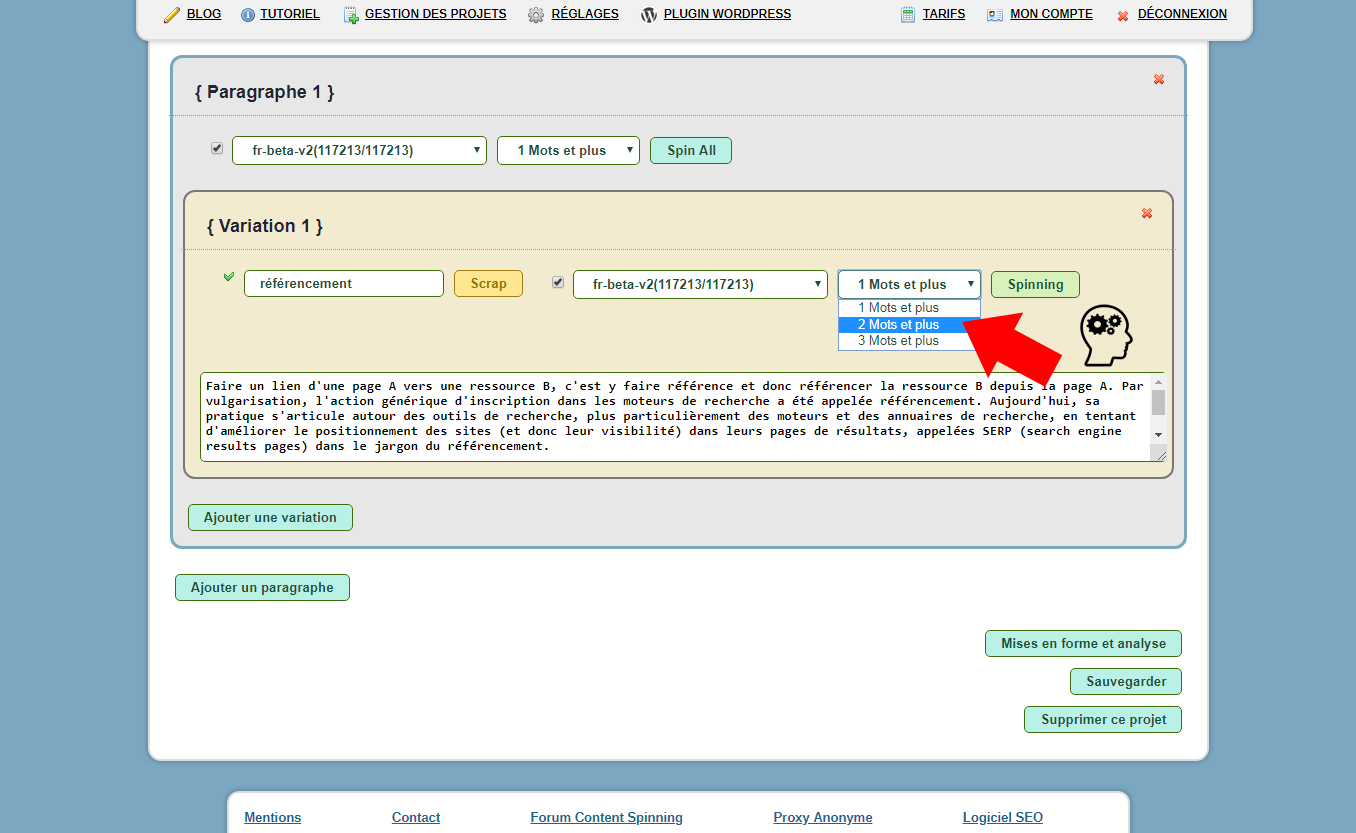Screen dimensions: 1356x833
Task: Open Proxy Anonyme footer link
Action: click(823, 817)
